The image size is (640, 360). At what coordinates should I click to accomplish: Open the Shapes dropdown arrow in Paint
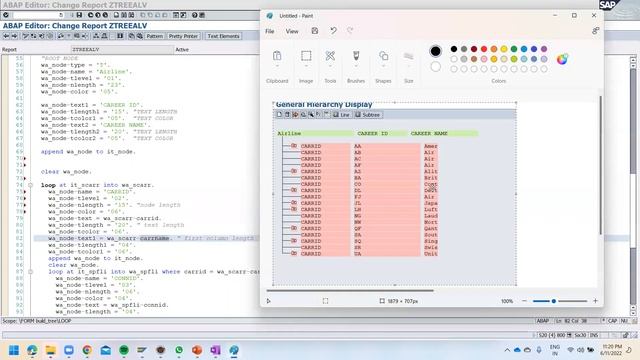pos(383,66)
